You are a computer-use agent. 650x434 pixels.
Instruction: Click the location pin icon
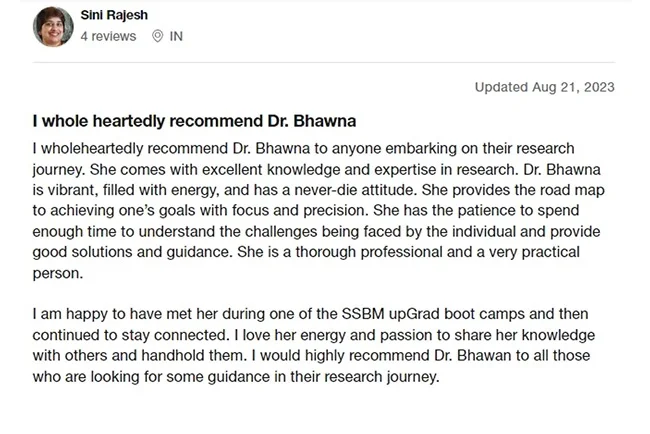pos(157,36)
